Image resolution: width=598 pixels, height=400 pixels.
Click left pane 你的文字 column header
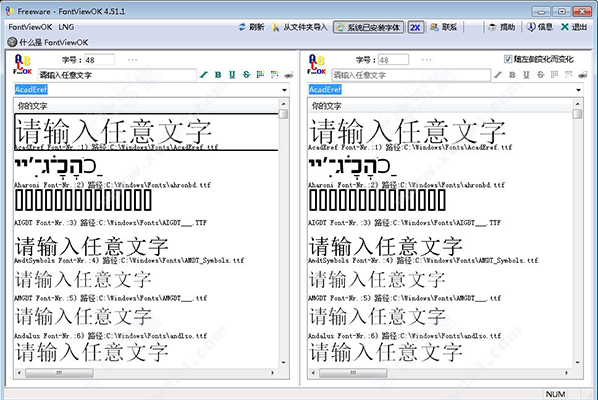(146, 106)
